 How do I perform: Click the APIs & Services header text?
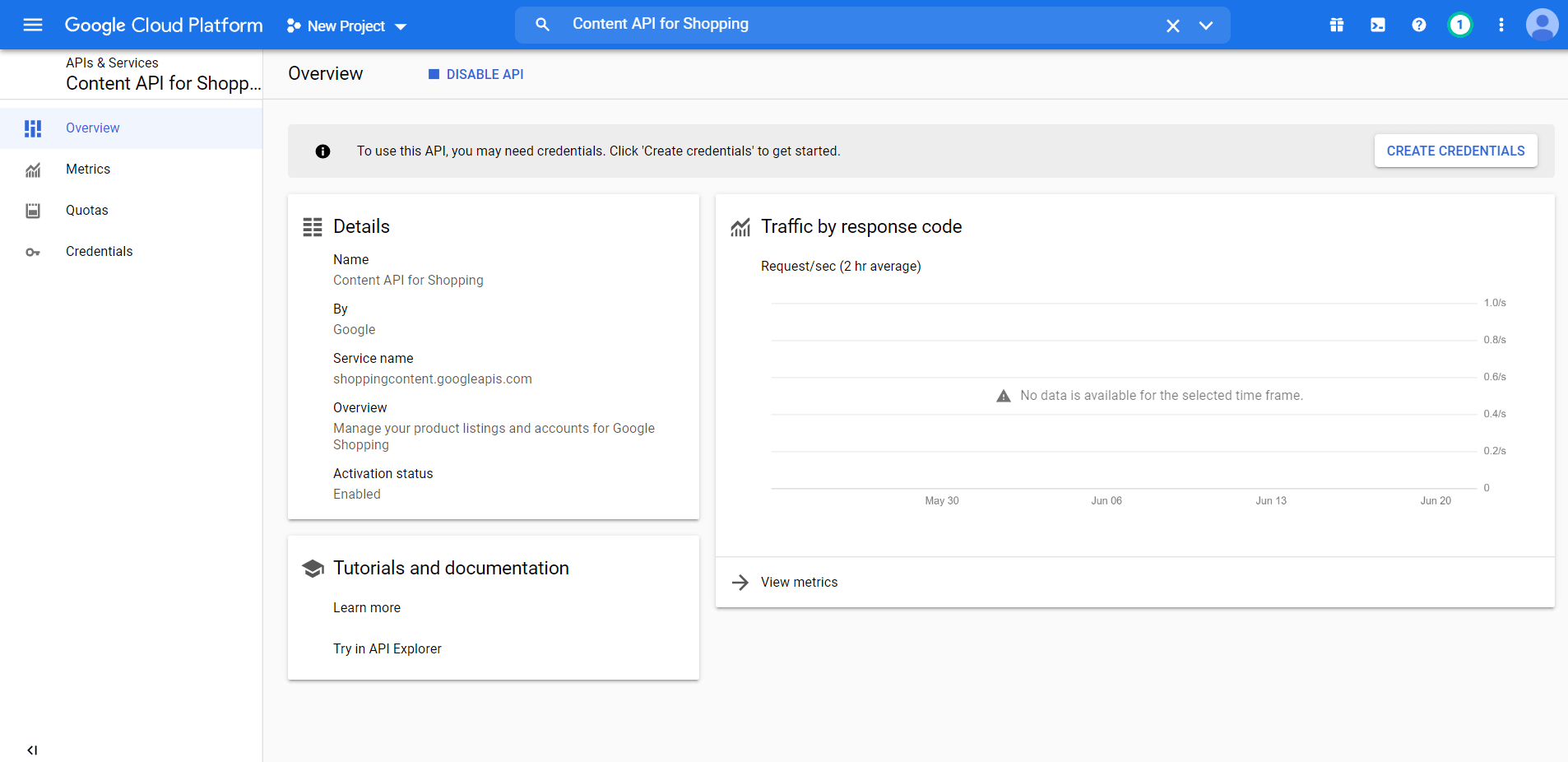pyautogui.click(x=112, y=63)
